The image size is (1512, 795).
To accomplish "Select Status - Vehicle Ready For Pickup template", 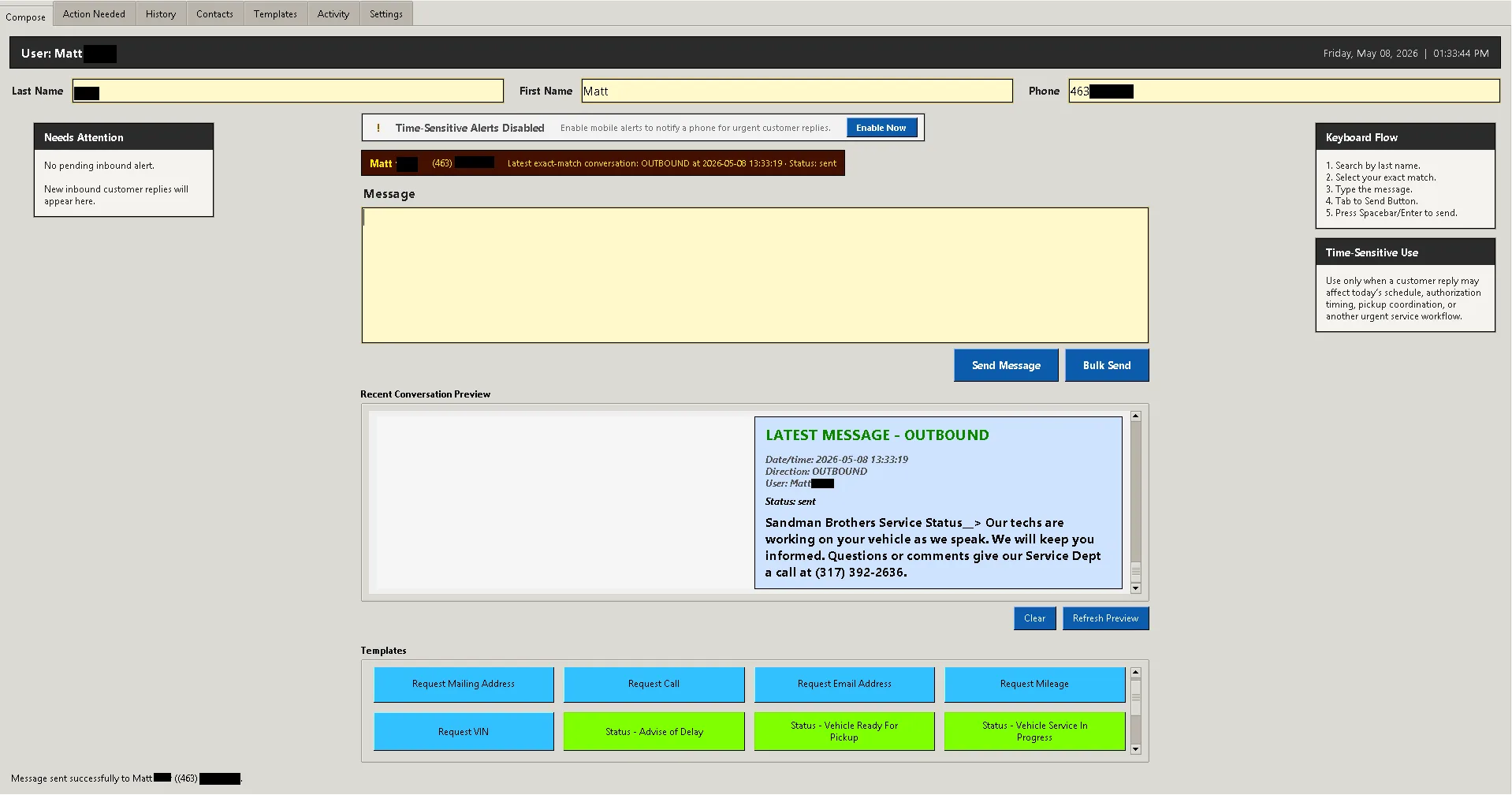I will pos(844,732).
